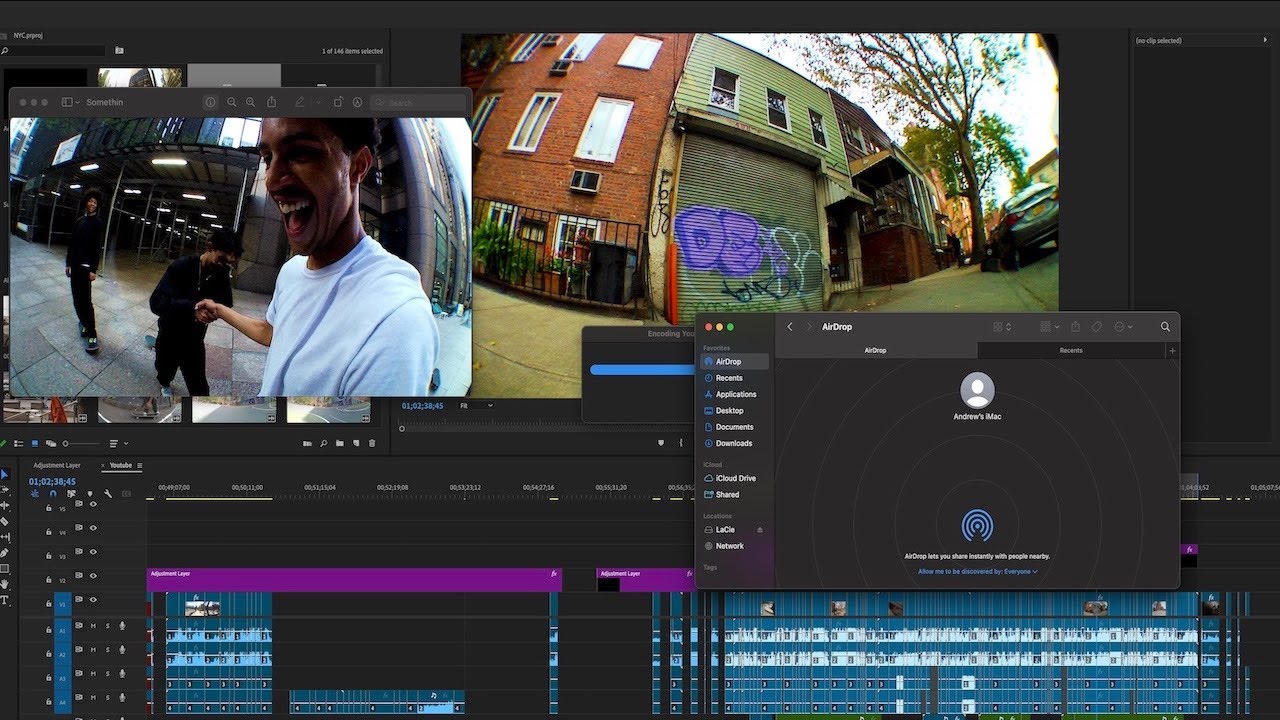
Task: Mute the A1 audio track
Action: click(93, 626)
